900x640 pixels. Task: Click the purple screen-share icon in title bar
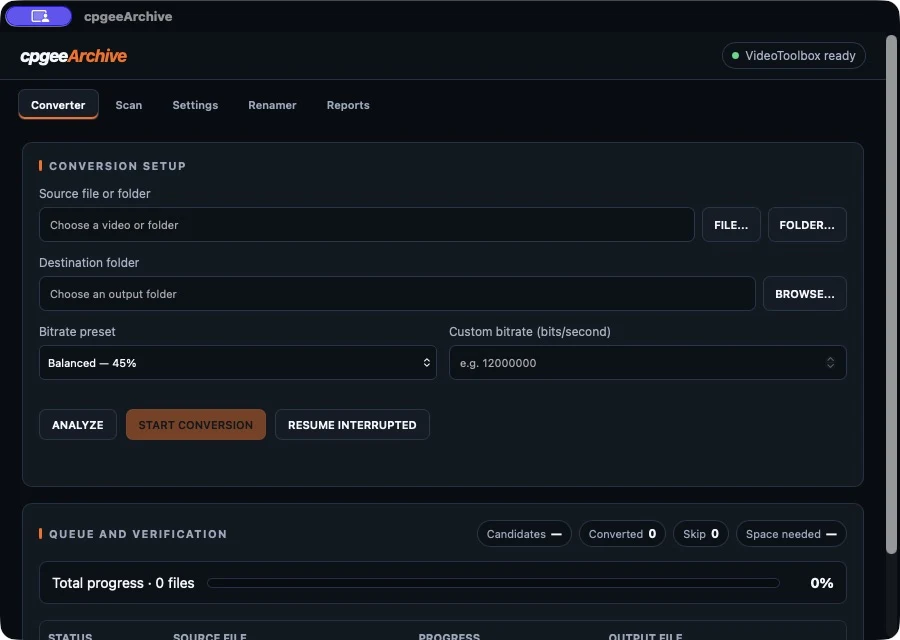point(38,16)
